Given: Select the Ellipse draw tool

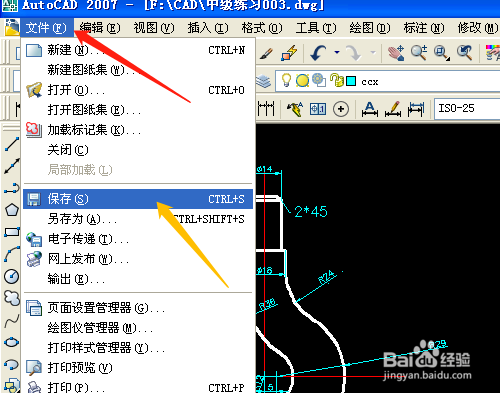Looking at the screenshot, I should (12, 342).
